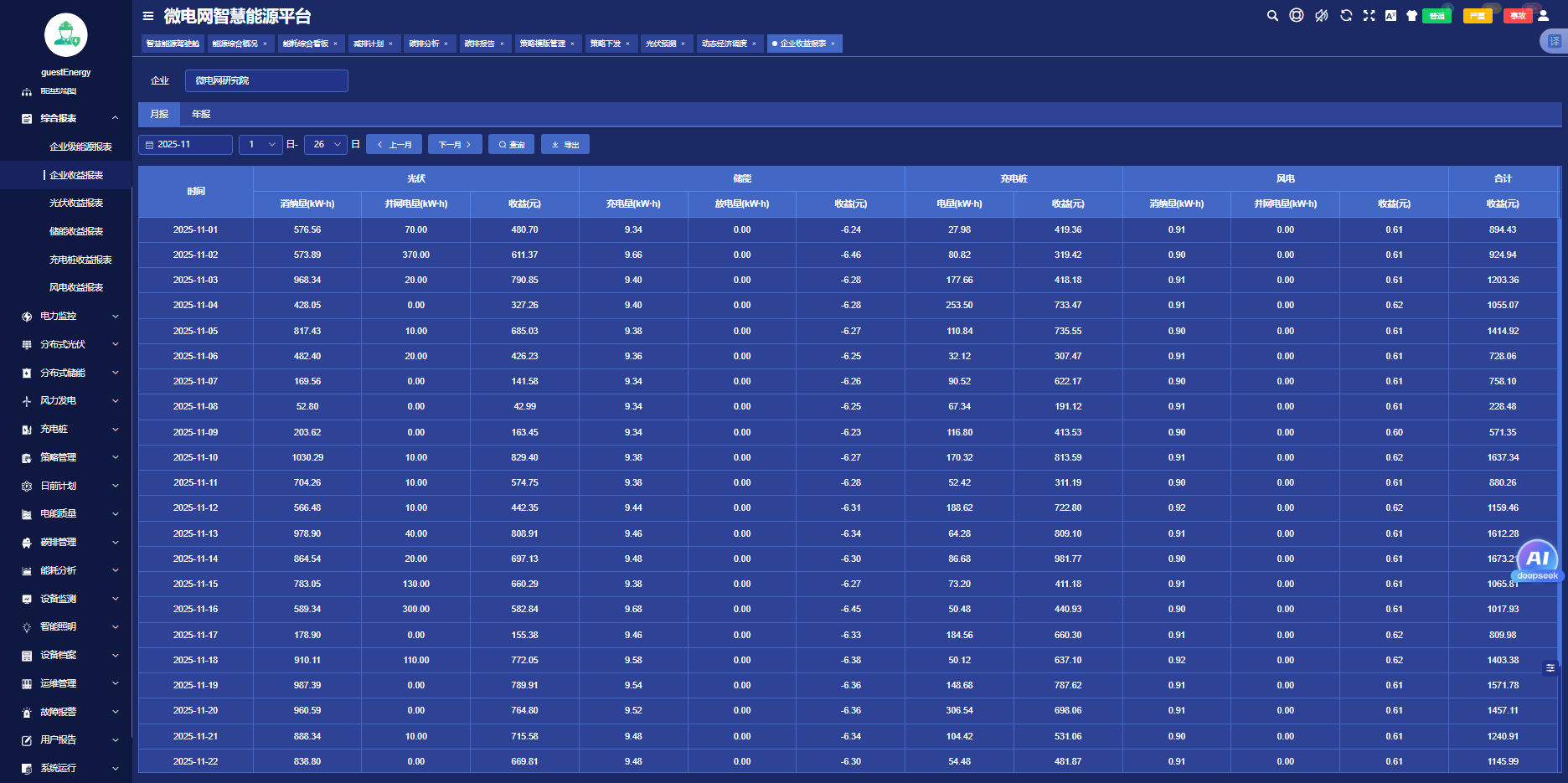Open the start day dropdown showing 1
This screenshot has width=1568, height=783.
260,145
